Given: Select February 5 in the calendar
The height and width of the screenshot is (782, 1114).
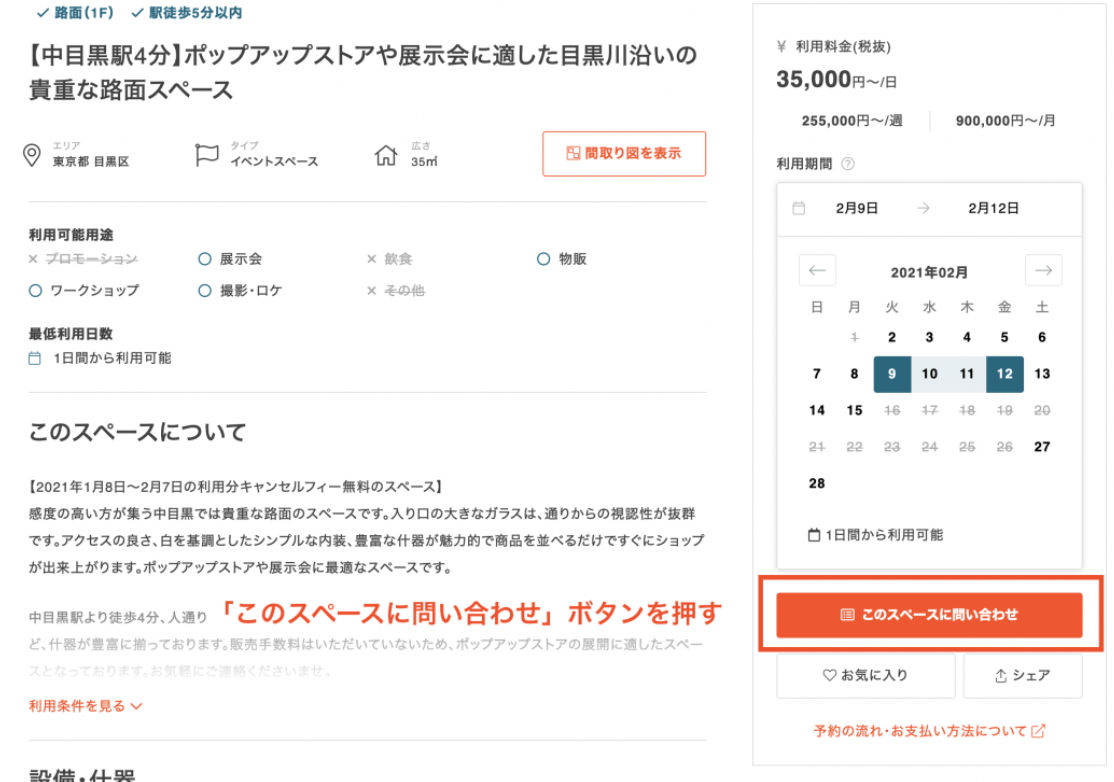Looking at the screenshot, I should tap(1005, 337).
